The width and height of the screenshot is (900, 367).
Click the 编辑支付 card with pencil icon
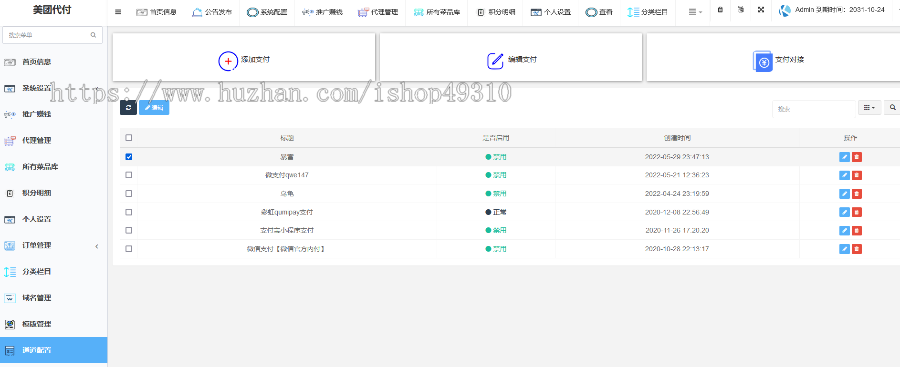[x=511, y=57]
